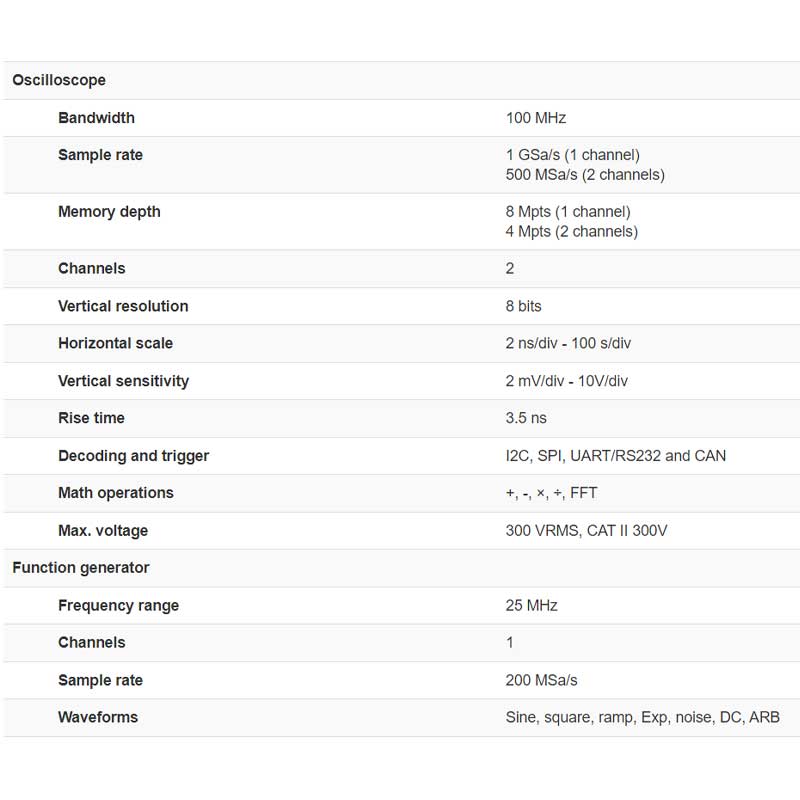Select the 300 VRMS, CAT II 300V value
Image resolution: width=800 pixels, height=800 pixels.
(586, 531)
